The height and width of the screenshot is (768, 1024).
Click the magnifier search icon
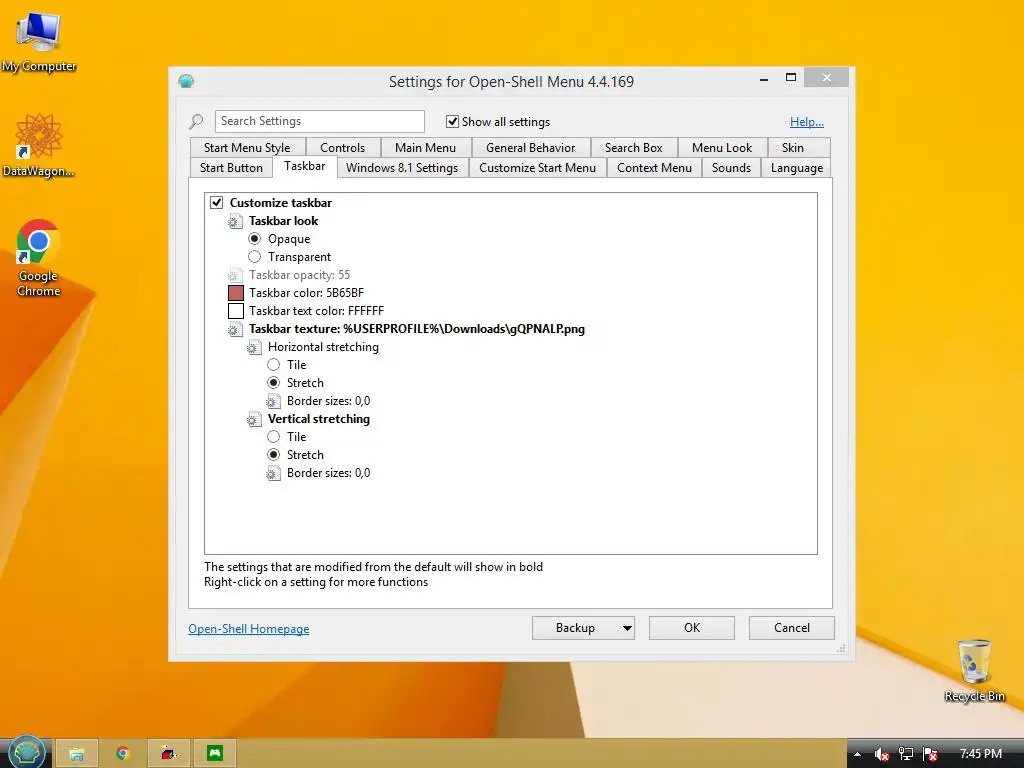coord(196,121)
